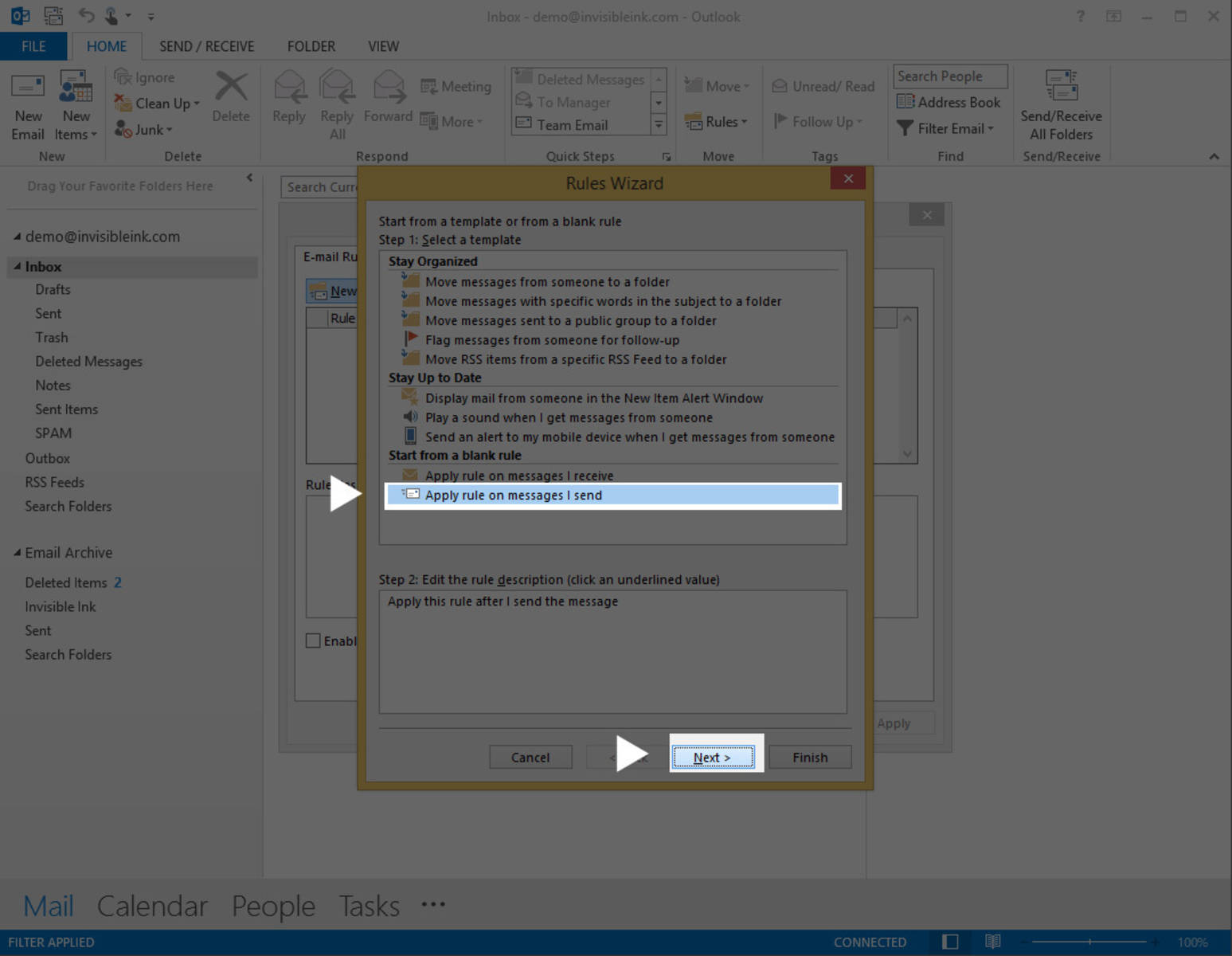The width and height of the screenshot is (1232, 956).
Task: Open the Address Book
Action: click(948, 102)
